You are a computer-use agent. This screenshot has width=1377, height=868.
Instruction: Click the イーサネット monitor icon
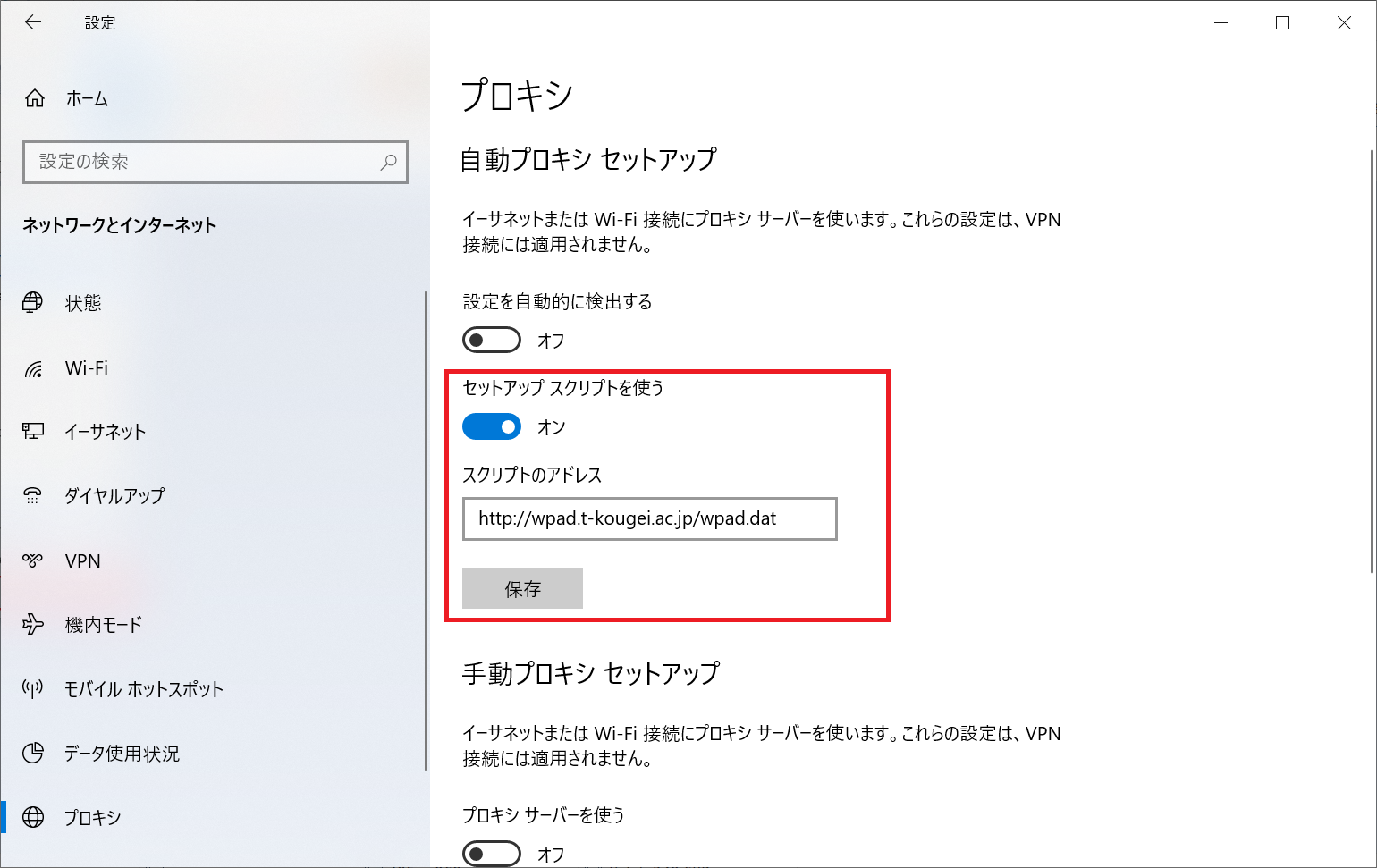[x=33, y=432]
